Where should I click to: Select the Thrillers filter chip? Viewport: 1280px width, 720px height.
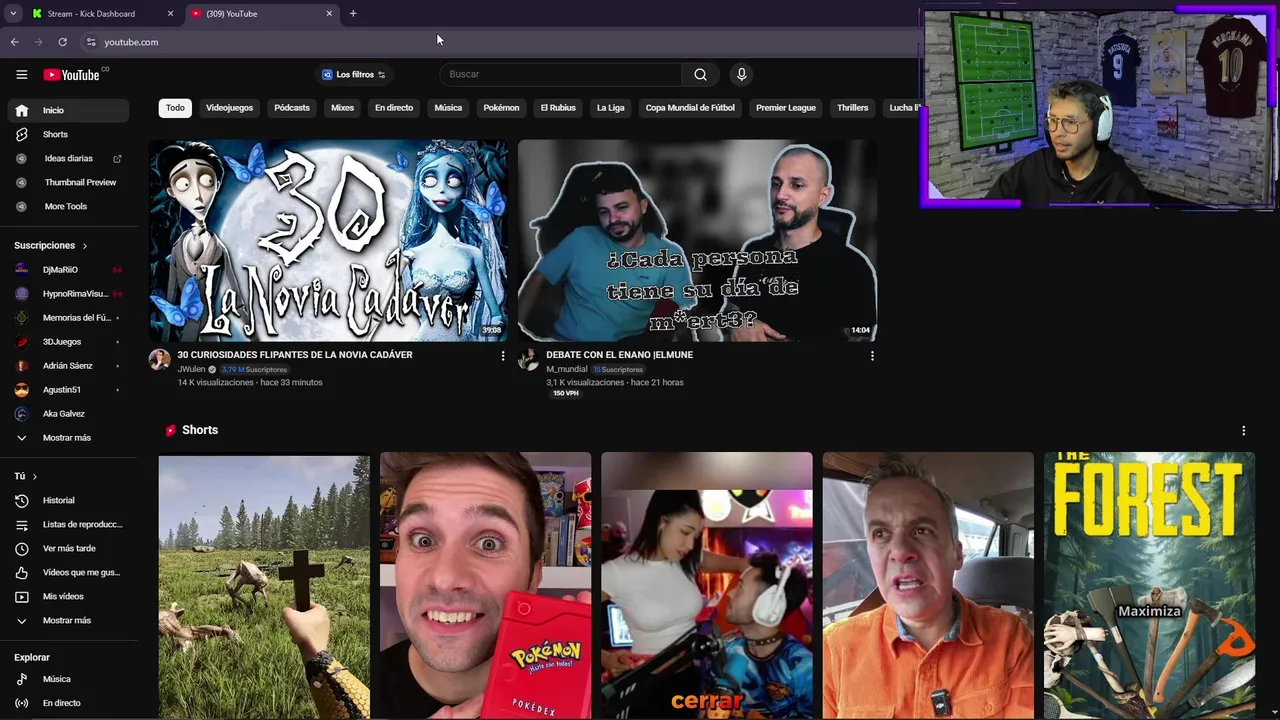(x=853, y=108)
